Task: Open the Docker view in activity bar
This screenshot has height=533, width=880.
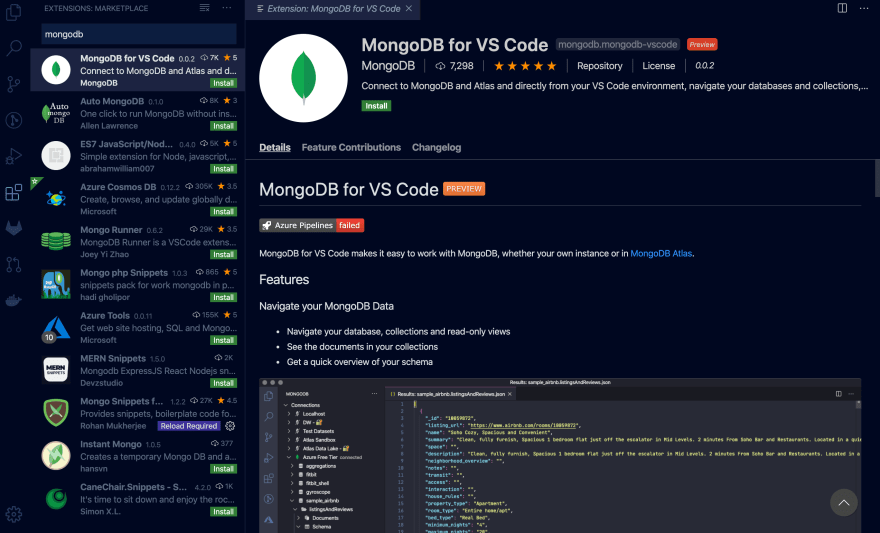Action: click(13, 300)
